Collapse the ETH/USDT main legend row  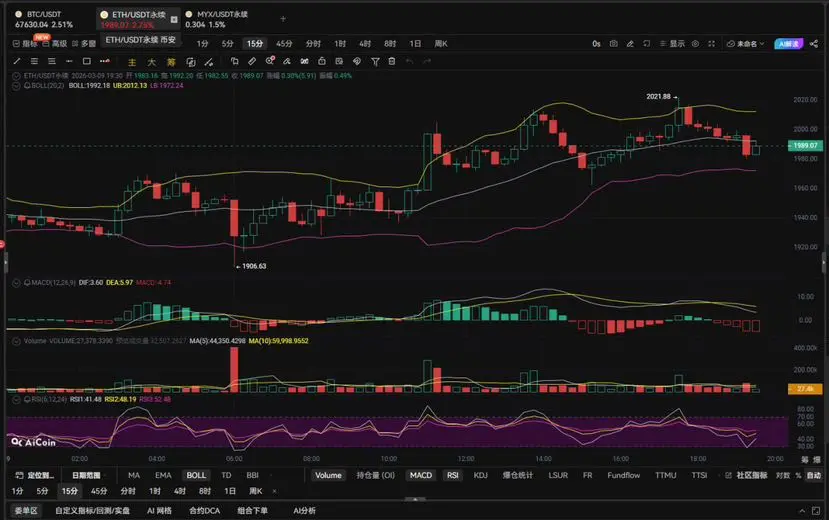(x=16, y=76)
